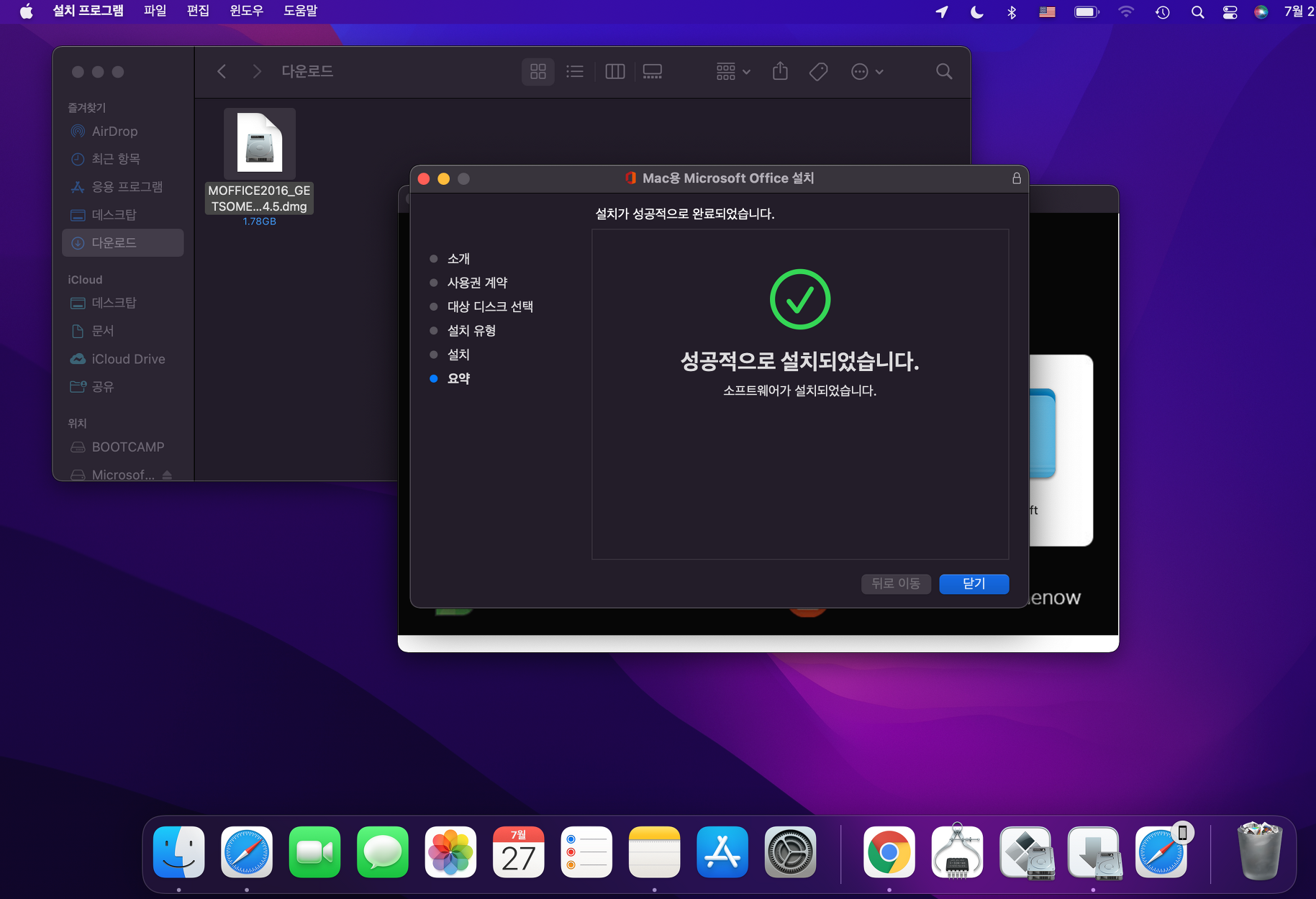Open Photos from the Dock
Image resolution: width=1316 pixels, height=899 pixels.
(450, 852)
